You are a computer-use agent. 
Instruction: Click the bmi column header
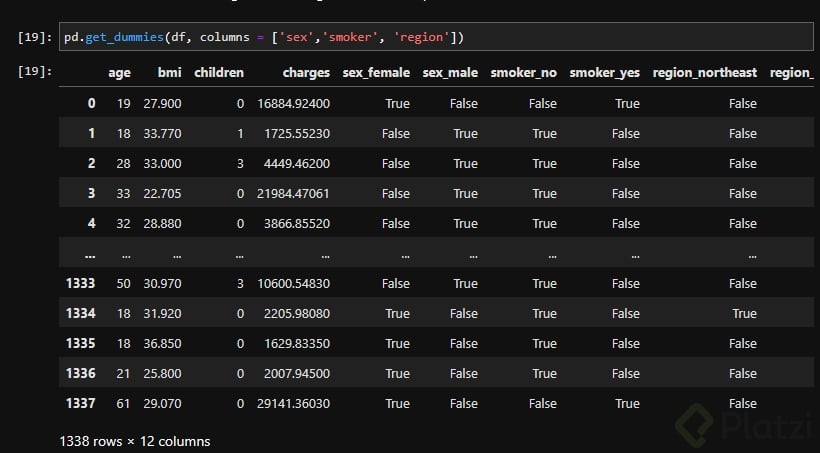pyautogui.click(x=169, y=73)
